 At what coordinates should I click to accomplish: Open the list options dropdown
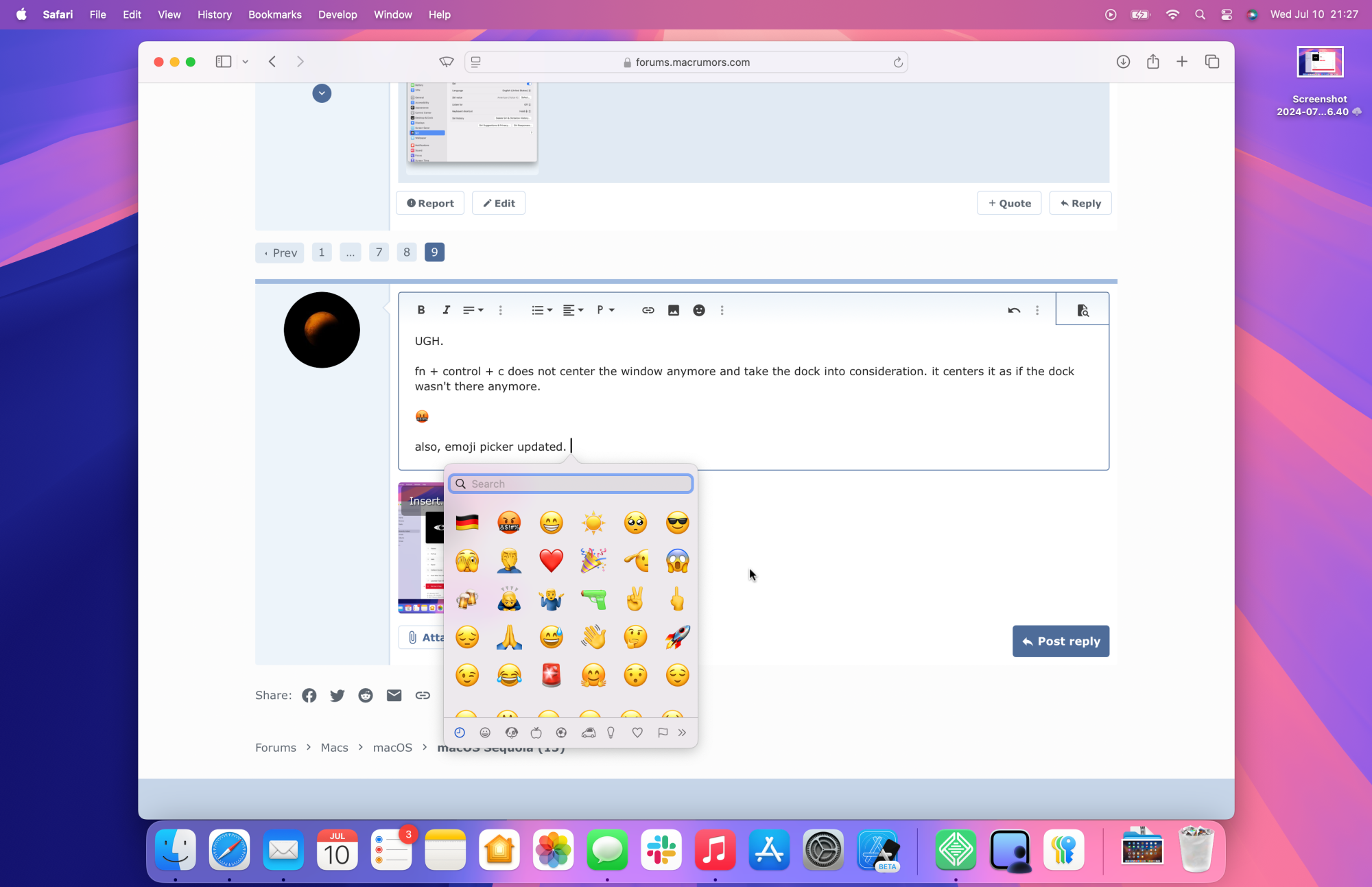click(x=541, y=310)
